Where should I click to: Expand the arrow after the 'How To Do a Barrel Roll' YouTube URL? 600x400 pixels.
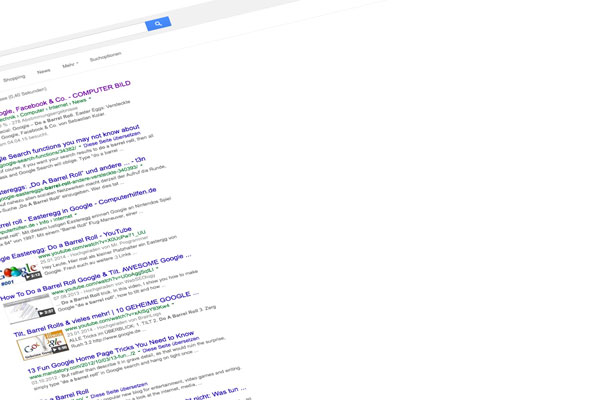(x=157, y=268)
